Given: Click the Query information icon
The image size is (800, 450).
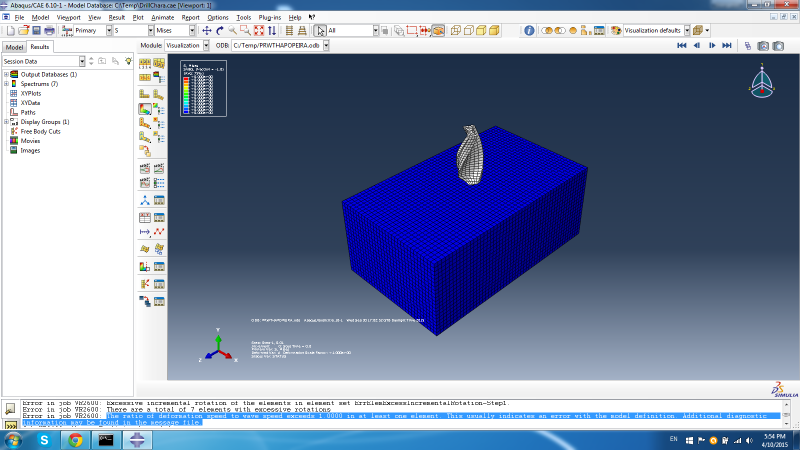Looking at the screenshot, I should 529,31.
